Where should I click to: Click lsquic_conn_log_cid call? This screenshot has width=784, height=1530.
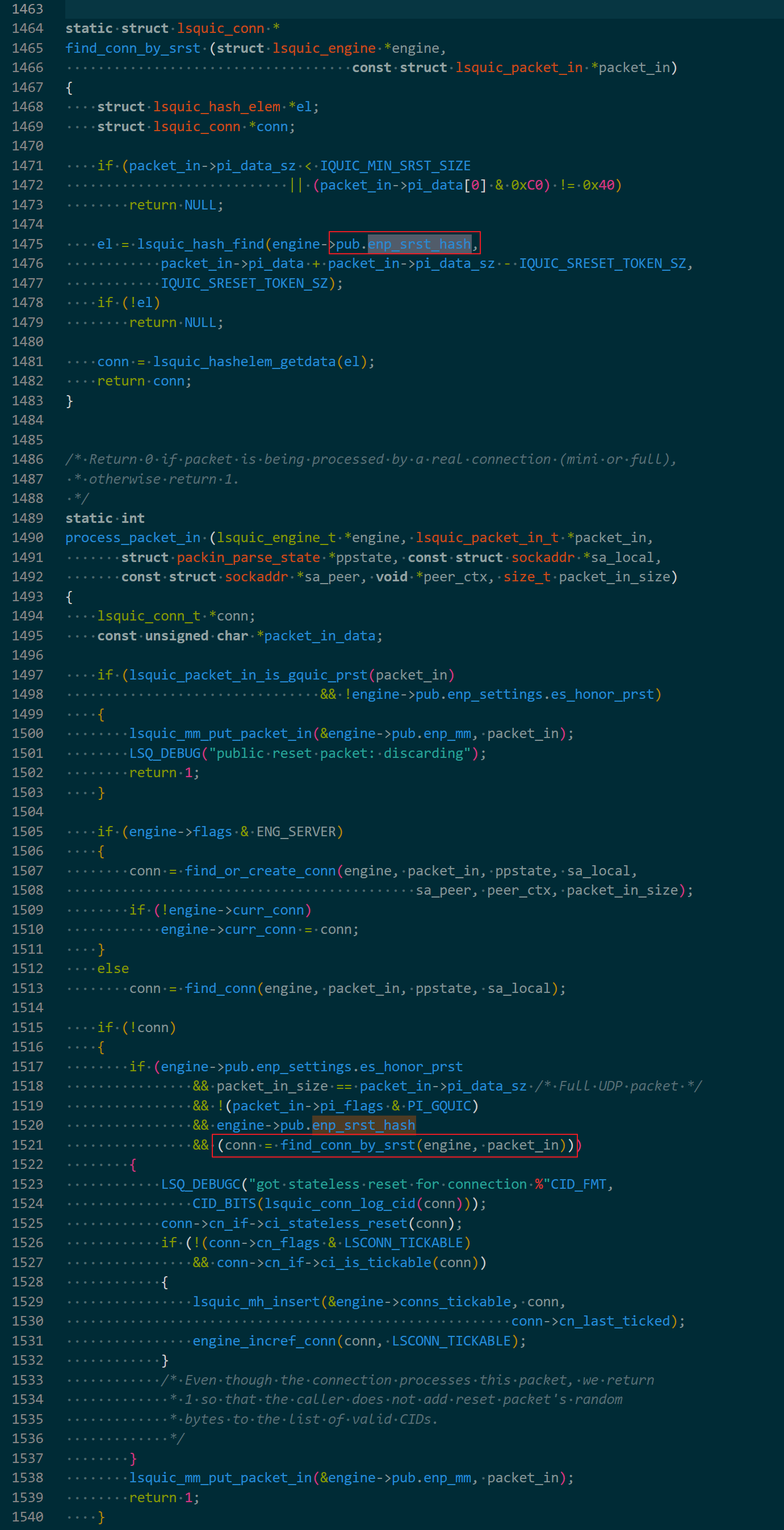coord(339,1204)
